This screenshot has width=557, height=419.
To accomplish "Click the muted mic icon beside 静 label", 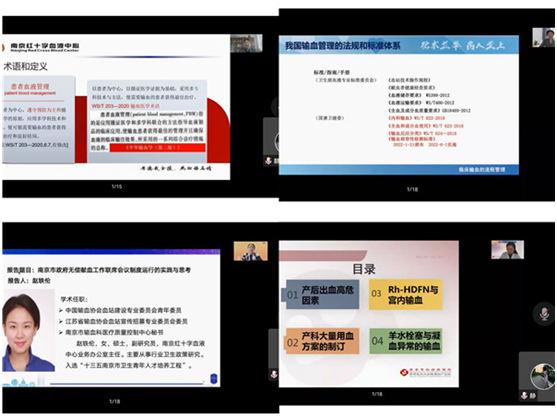I will pyautogui.click(x=524, y=395).
